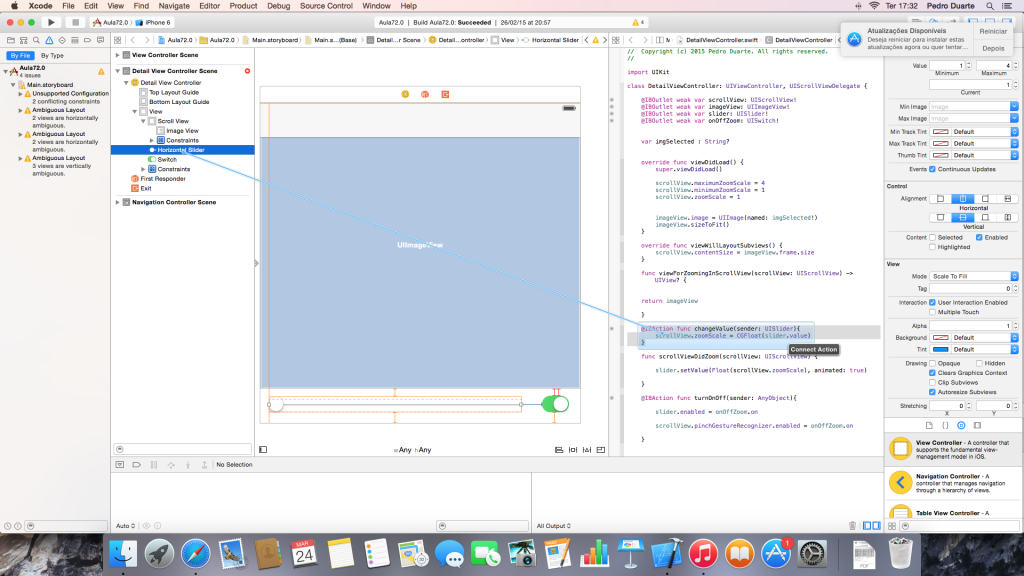Check the Clip Subviews option
This screenshot has height=576, width=1024.
[932, 382]
